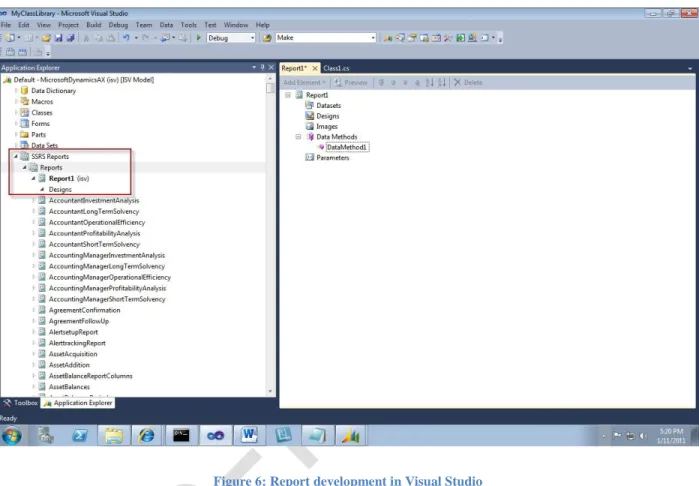Select the AssetBalances report
The image size is (699, 486).
[69, 387]
